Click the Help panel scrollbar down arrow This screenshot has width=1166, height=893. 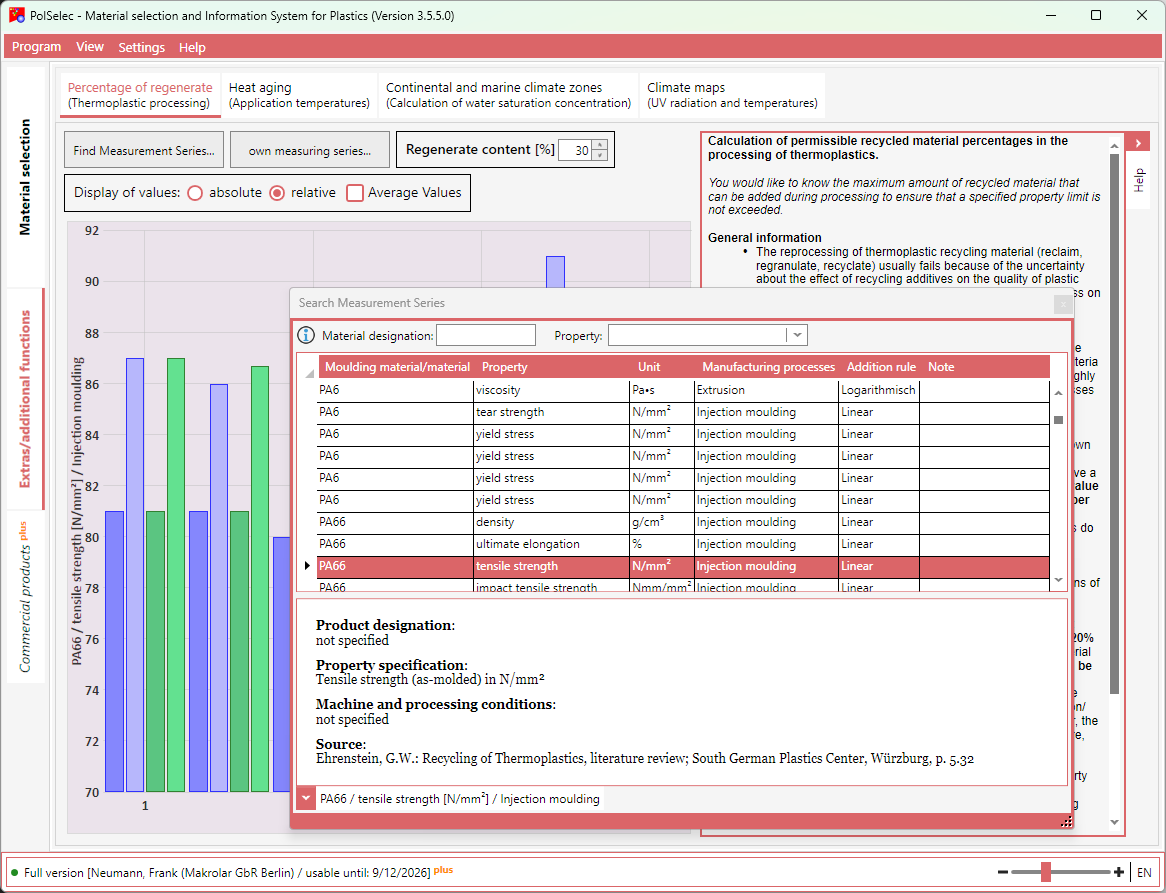(1114, 822)
